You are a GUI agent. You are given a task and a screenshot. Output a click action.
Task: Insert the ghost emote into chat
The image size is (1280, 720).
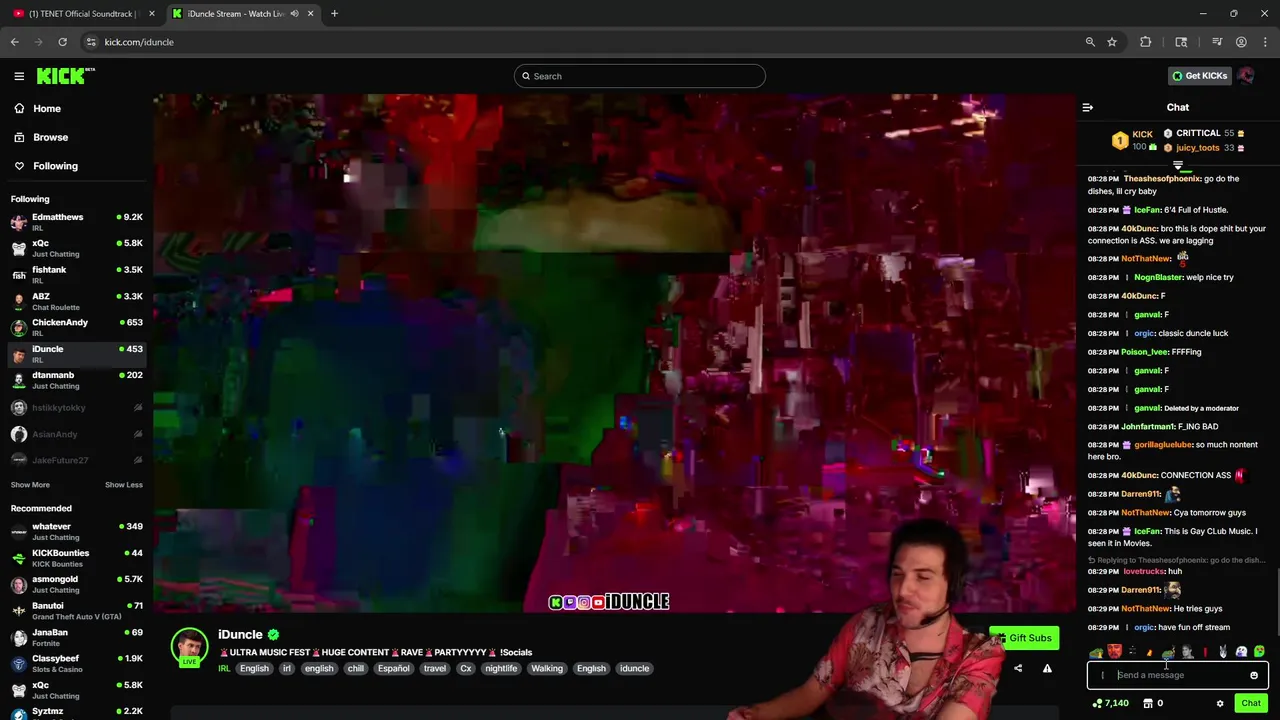[1241, 652]
